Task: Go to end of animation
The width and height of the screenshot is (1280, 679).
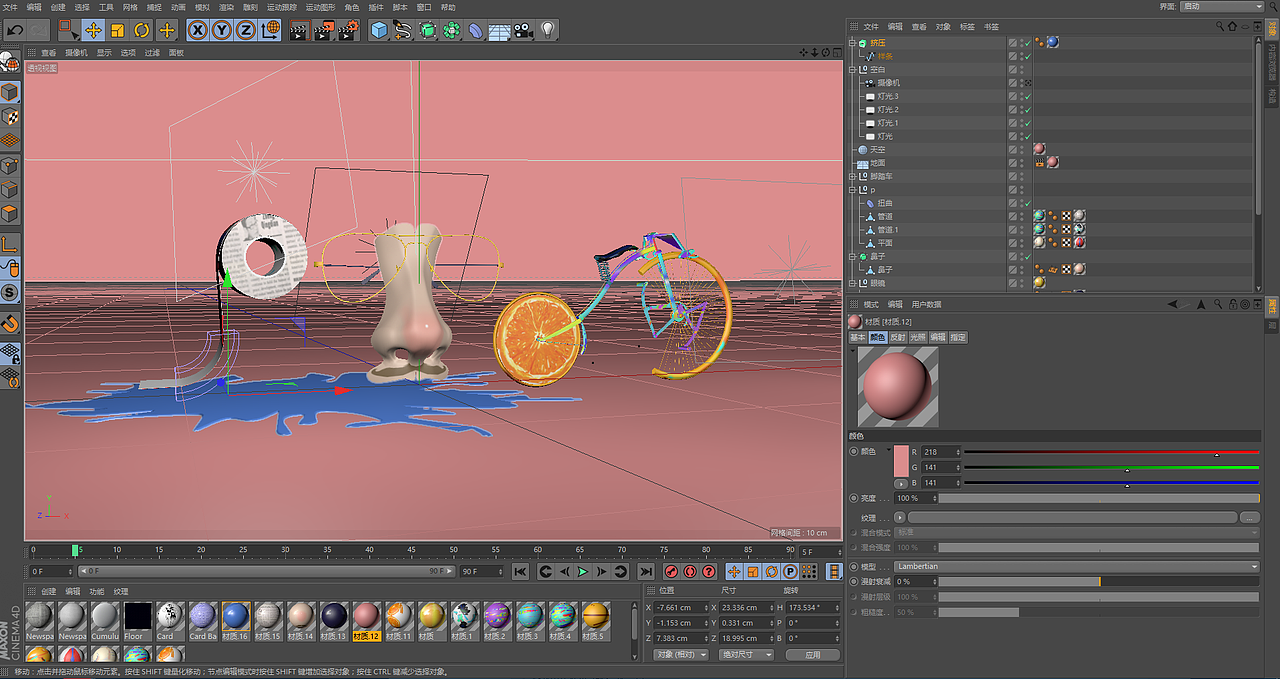Action: point(645,571)
